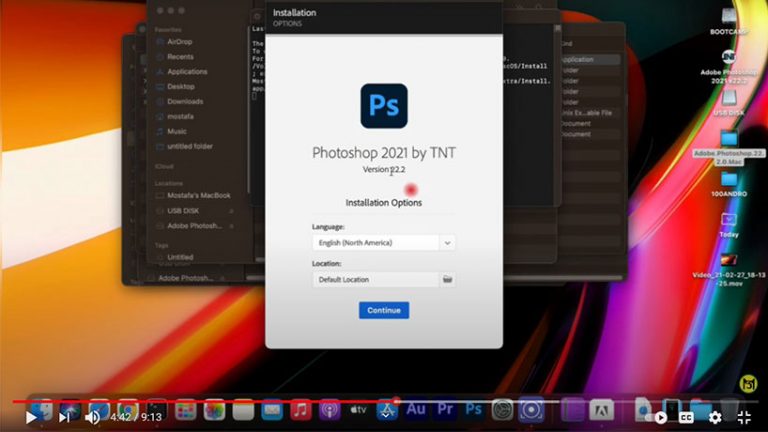This screenshot has width=768, height=432.
Task: Eject USB DISK in Finder sidebar
Action: coord(231,211)
